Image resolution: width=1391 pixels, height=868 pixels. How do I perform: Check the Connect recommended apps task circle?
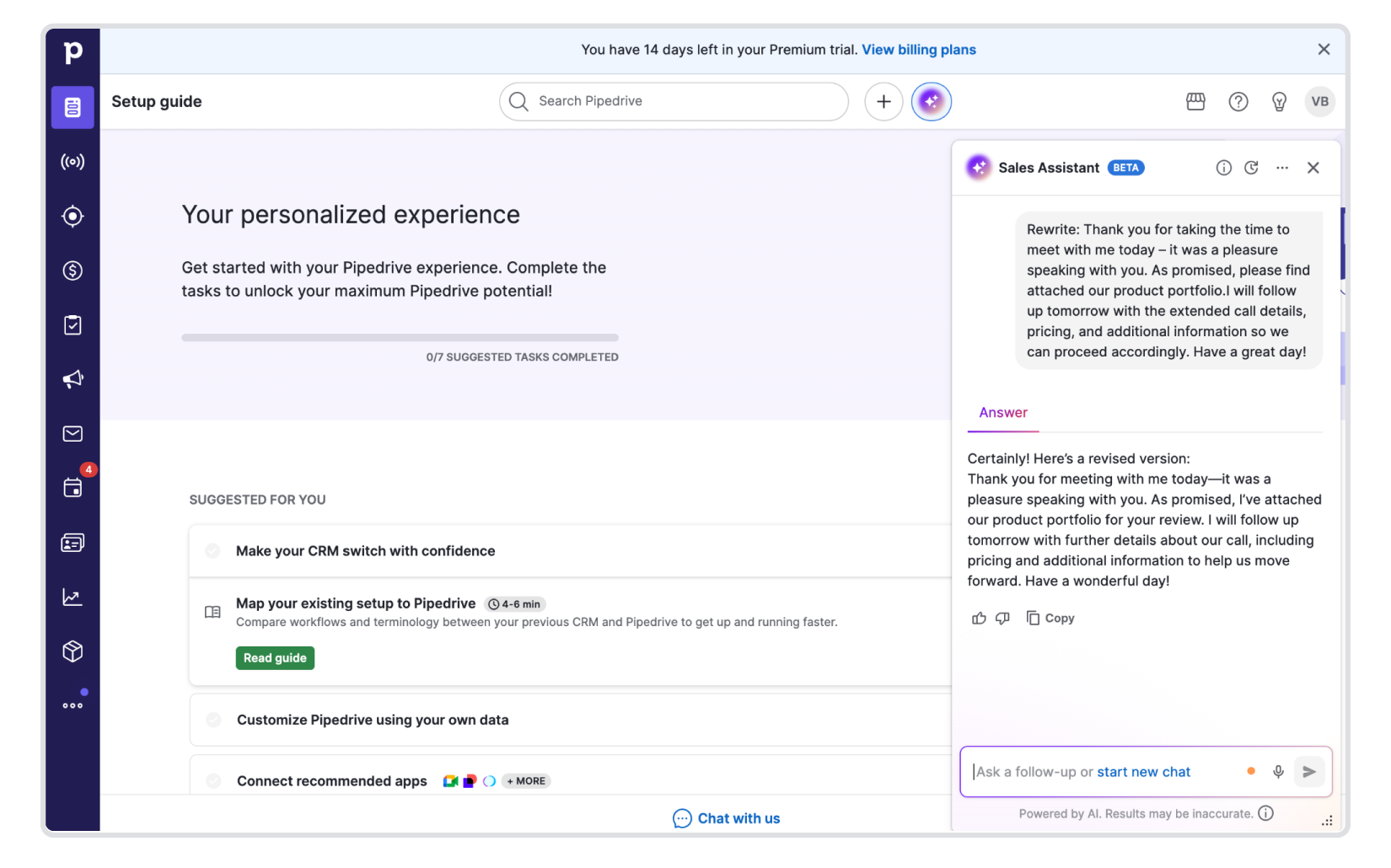(213, 781)
